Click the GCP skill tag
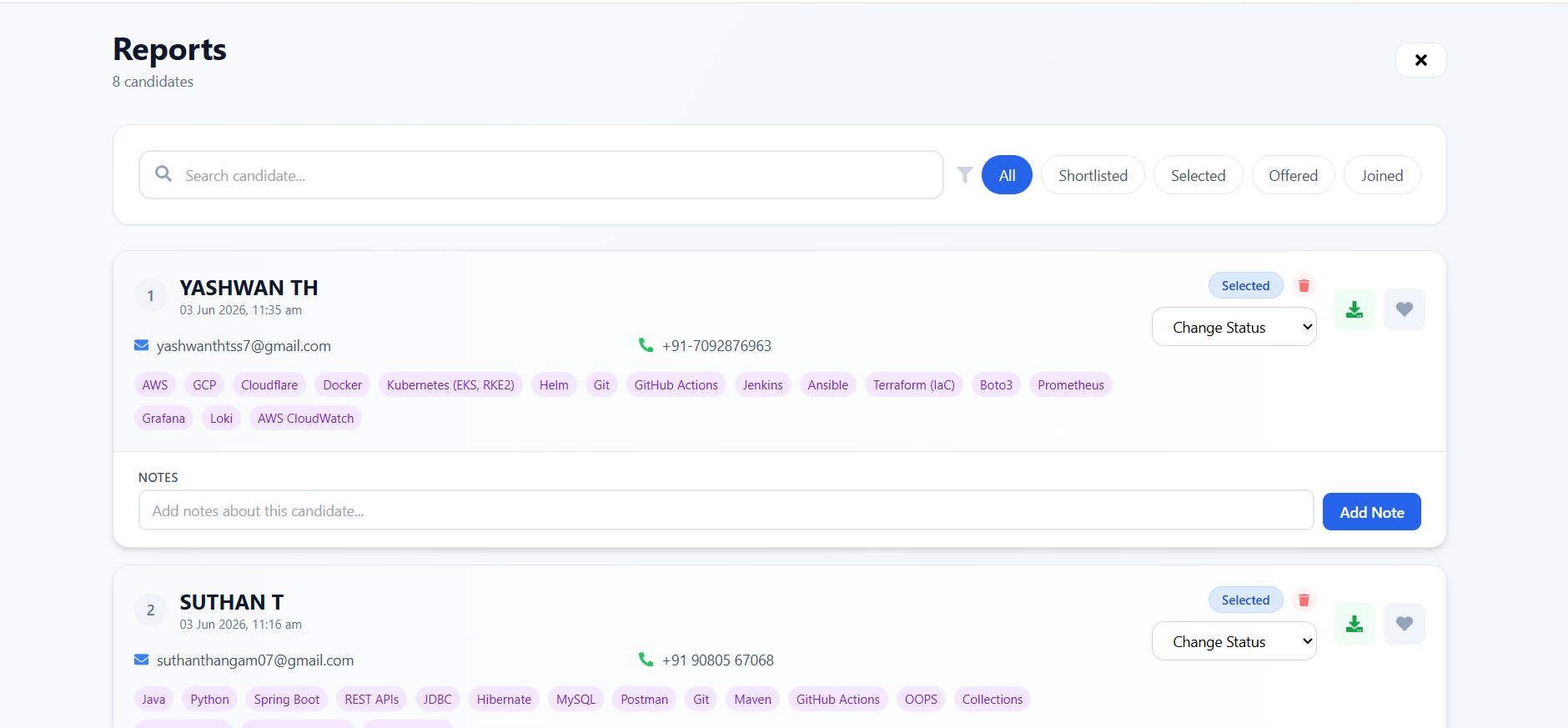The image size is (1568, 728). click(x=204, y=385)
